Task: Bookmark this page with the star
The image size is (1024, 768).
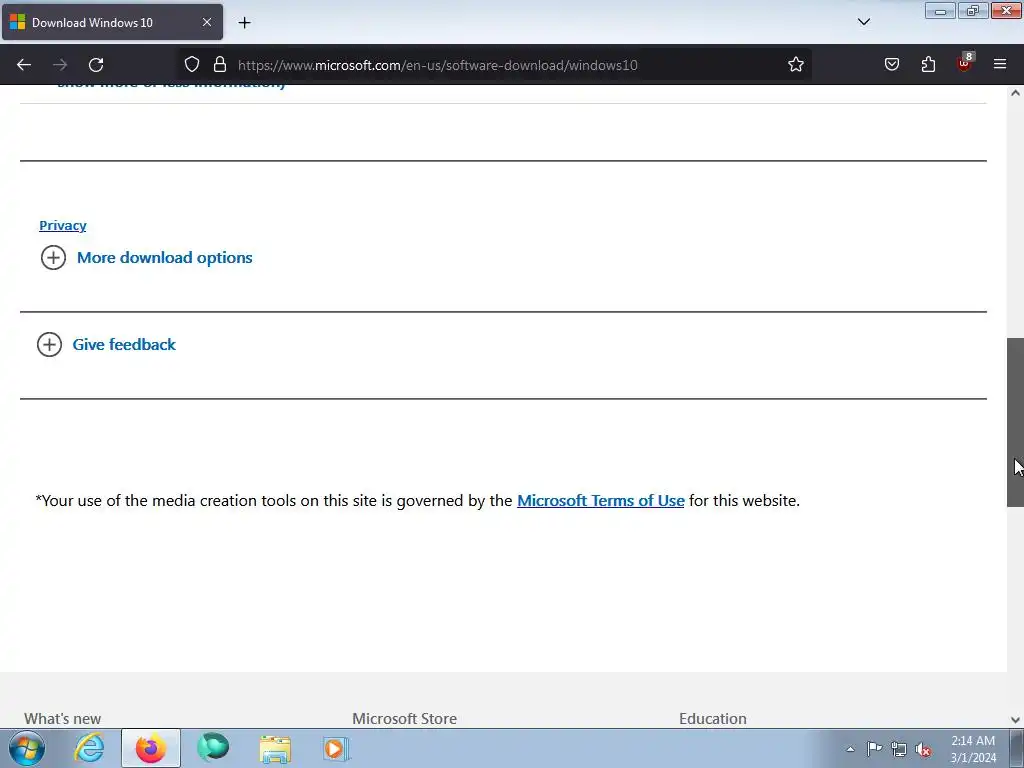Action: click(795, 65)
